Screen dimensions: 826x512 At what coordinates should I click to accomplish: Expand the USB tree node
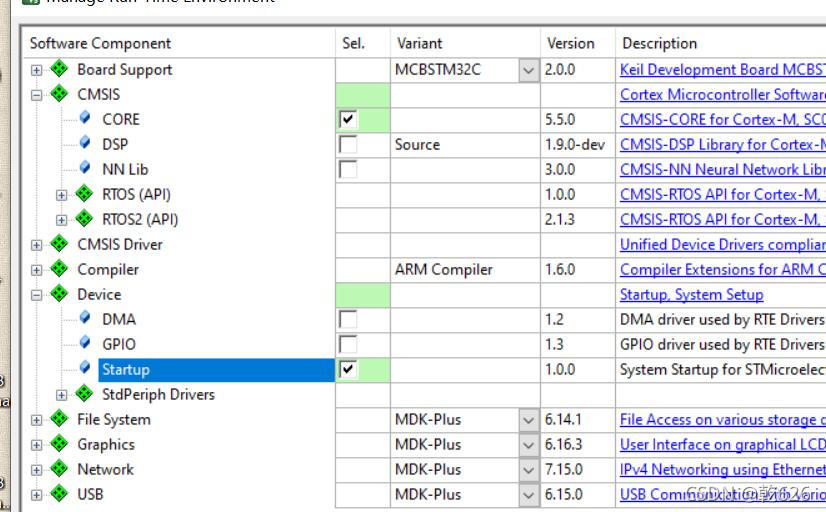[36, 495]
